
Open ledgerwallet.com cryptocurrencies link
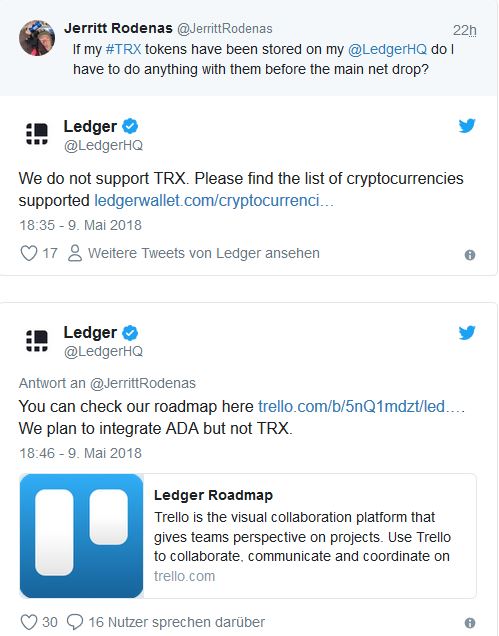click(x=214, y=201)
